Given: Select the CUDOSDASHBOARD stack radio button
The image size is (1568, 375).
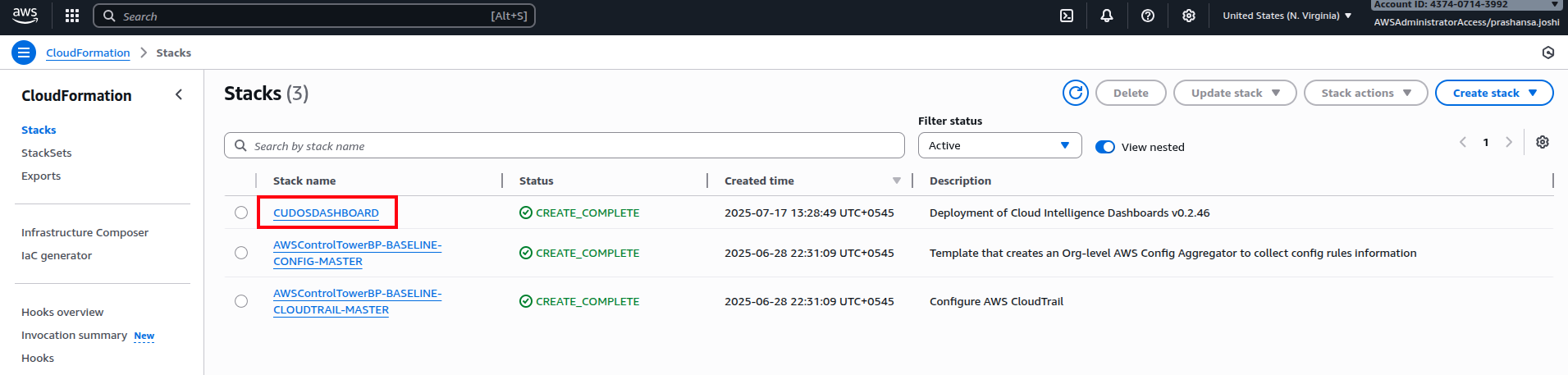Looking at the screenshot, I should (x=241, y=213).
